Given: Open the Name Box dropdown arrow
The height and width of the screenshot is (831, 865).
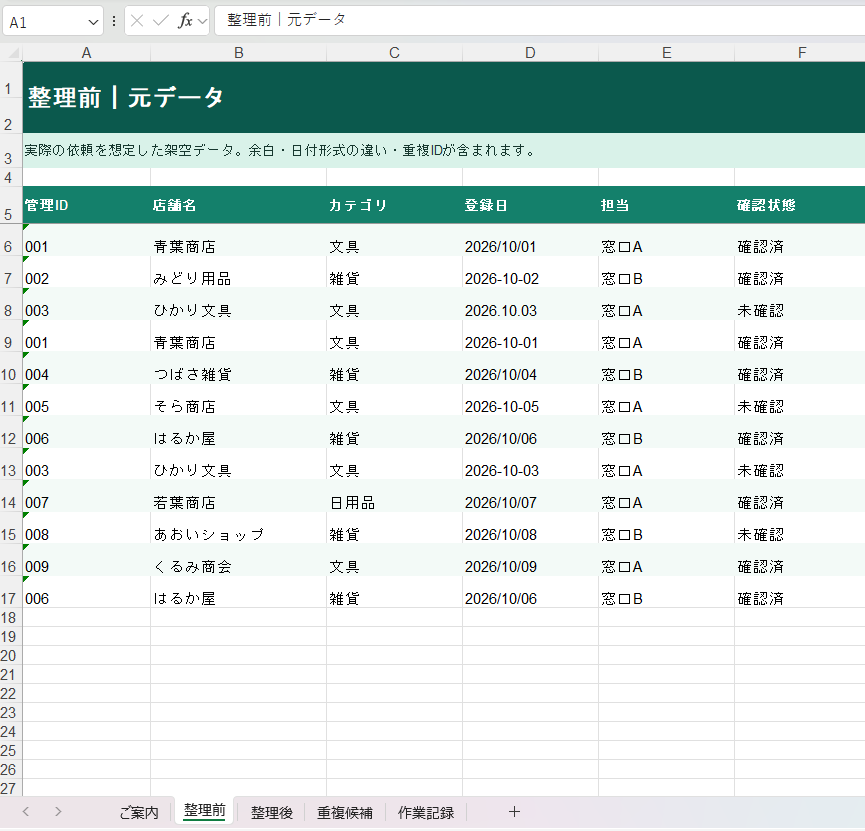Looking at the screenshot, I should (x=93, y=22).
